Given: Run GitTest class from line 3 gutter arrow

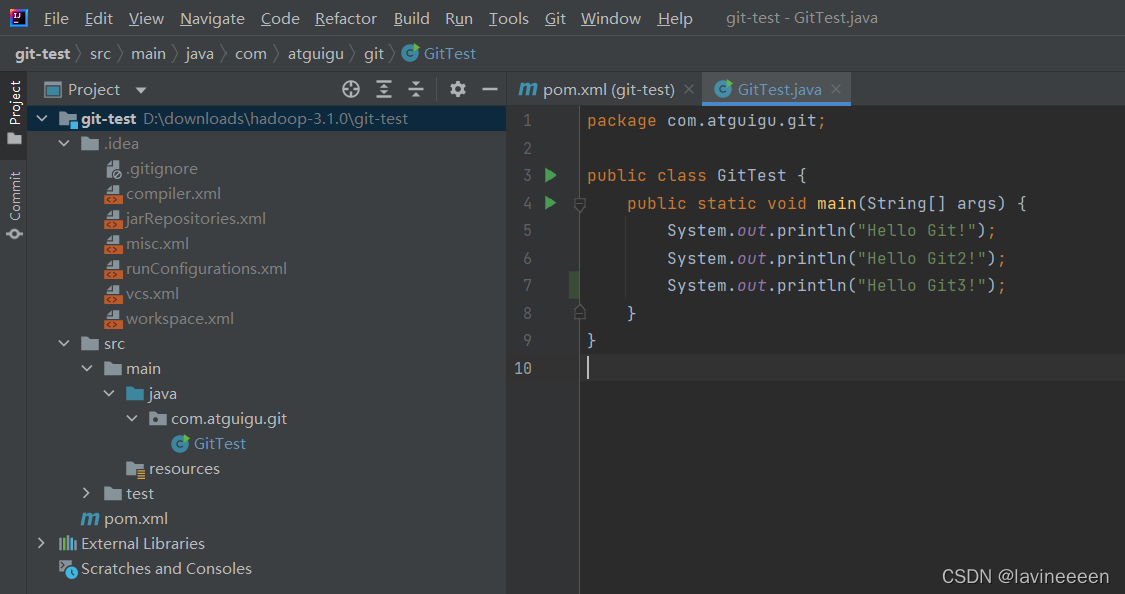Looking at the screenshot, I should click(x=550, y=175).
